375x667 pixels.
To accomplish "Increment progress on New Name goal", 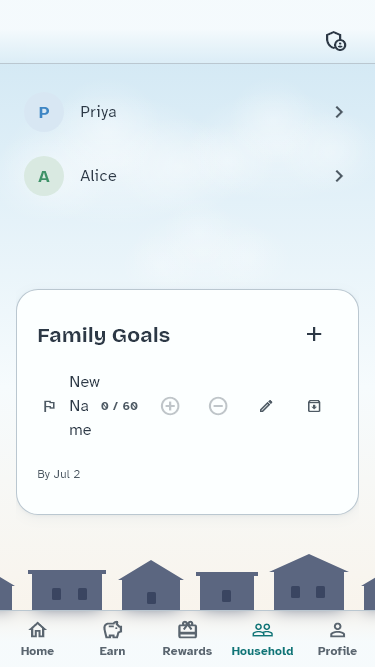I will pyautogui.click(x=170, y=406).
